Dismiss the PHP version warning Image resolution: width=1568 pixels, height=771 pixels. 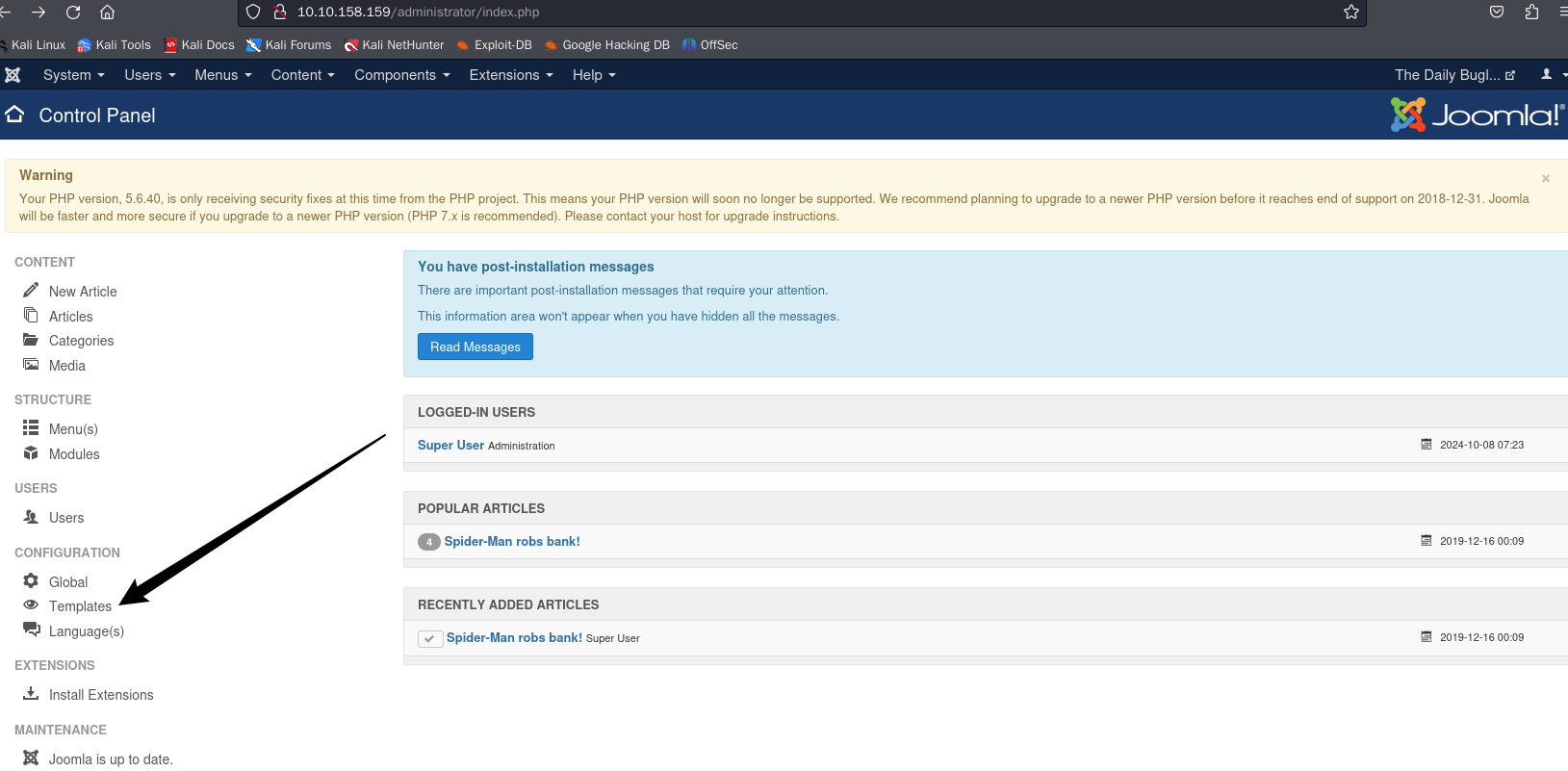click(x=1546, y=178)
